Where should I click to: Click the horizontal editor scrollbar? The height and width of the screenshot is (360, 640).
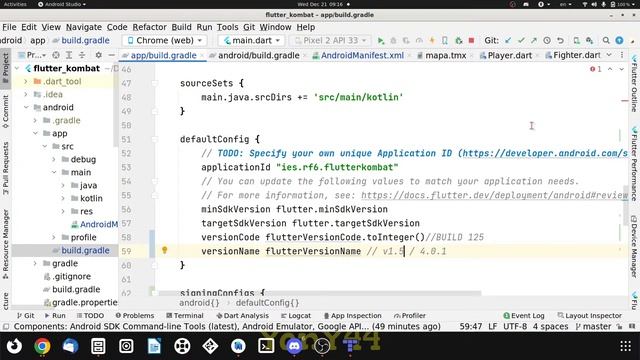tap(320, 293)
